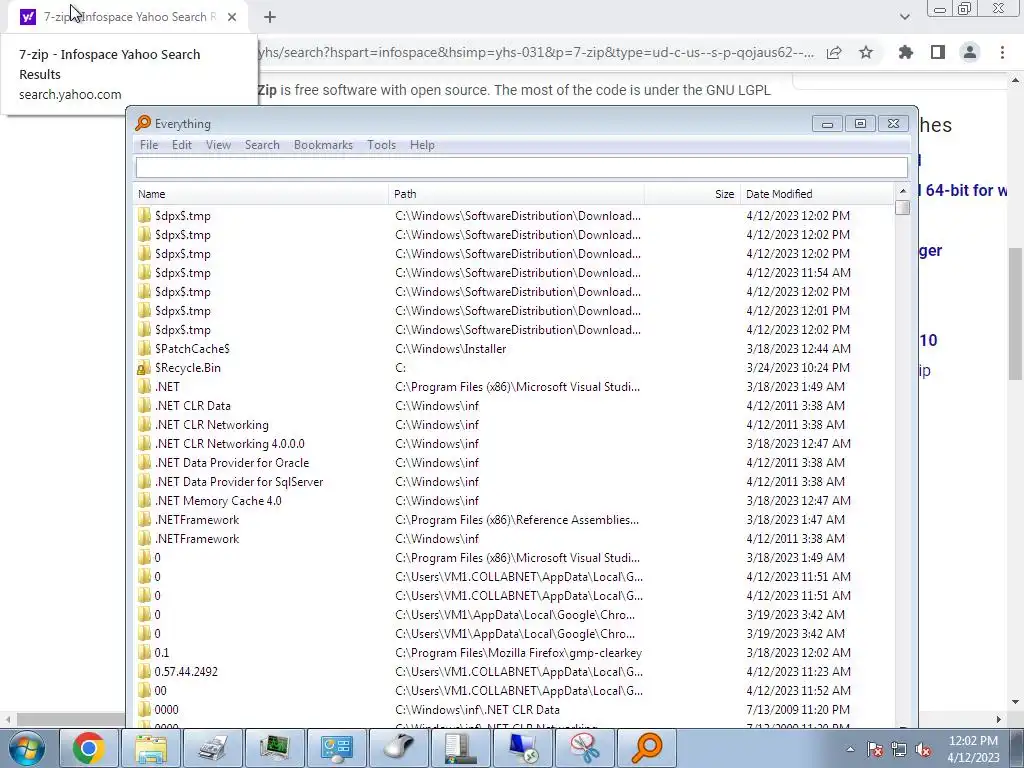Show hidden system tray icons
The height and width of the screenshot is (768, 1024).
[850, 749]
